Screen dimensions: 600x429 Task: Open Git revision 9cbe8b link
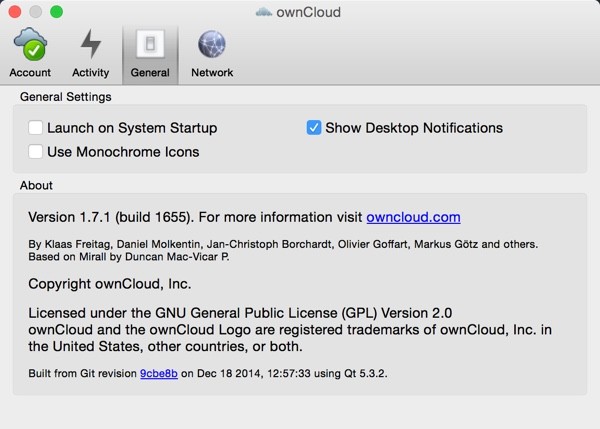coord(159,373)
